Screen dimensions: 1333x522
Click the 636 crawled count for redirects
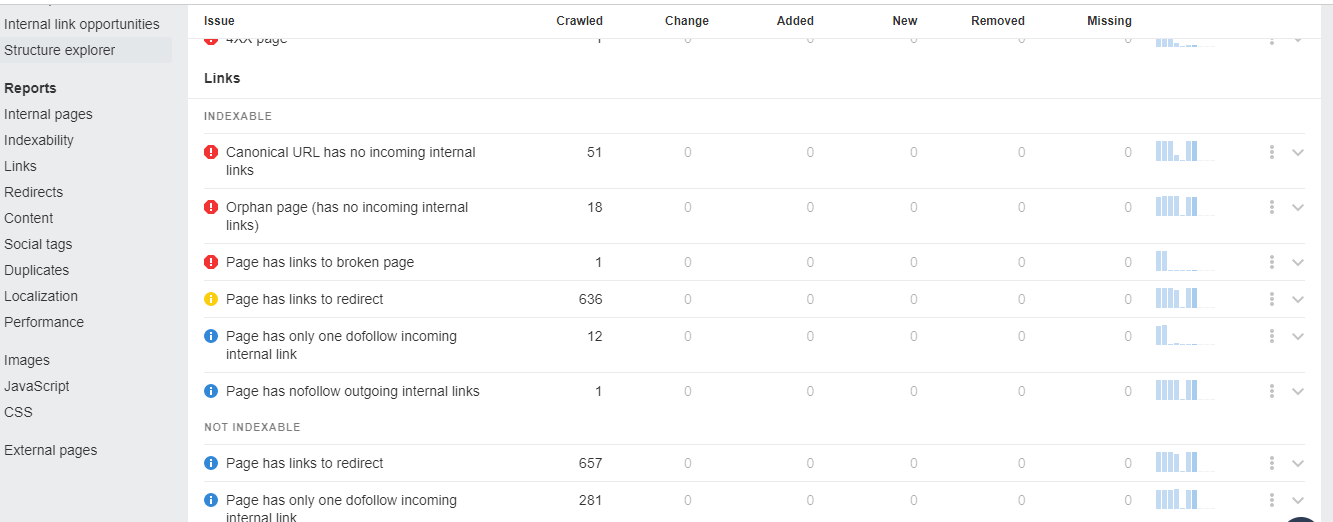(590, 299)
